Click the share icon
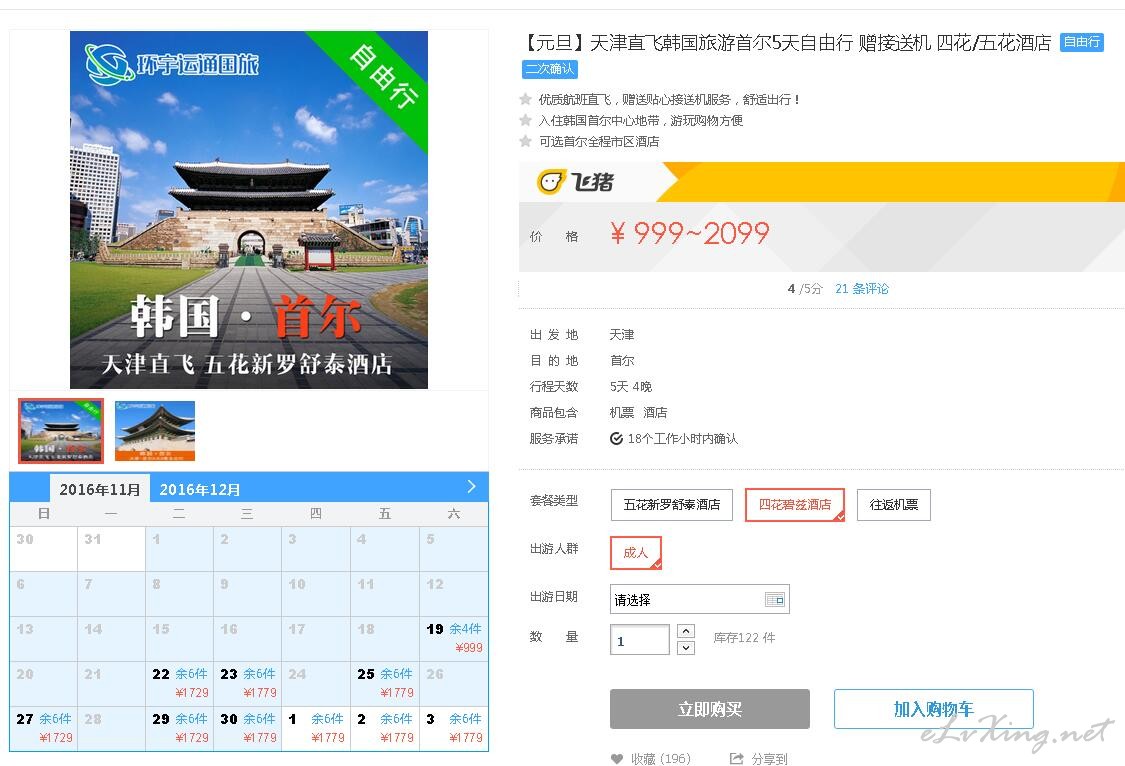This screenshot has height=766, width=1125. coord(736,758)
